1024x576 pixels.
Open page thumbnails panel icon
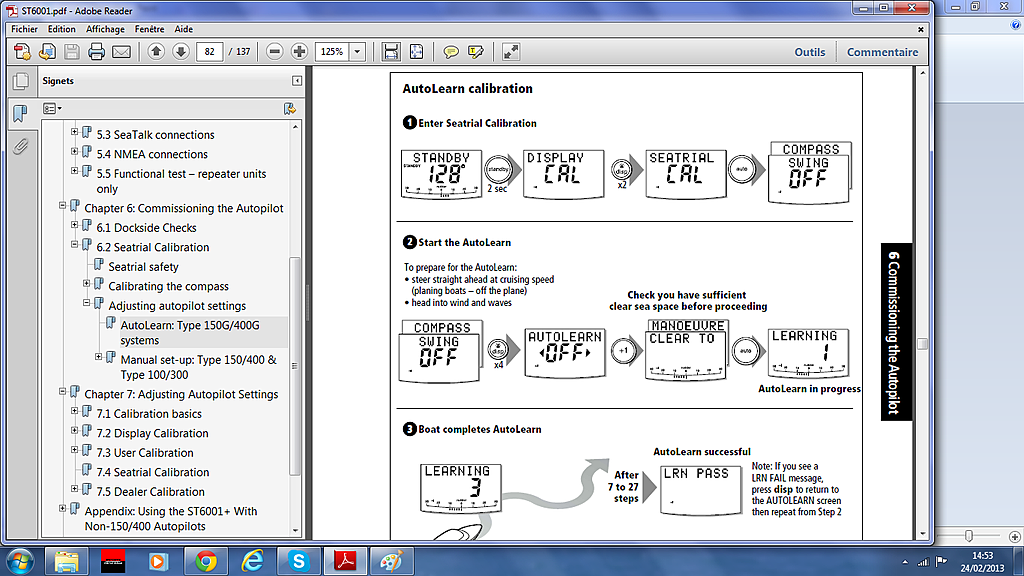click(20, 81)
